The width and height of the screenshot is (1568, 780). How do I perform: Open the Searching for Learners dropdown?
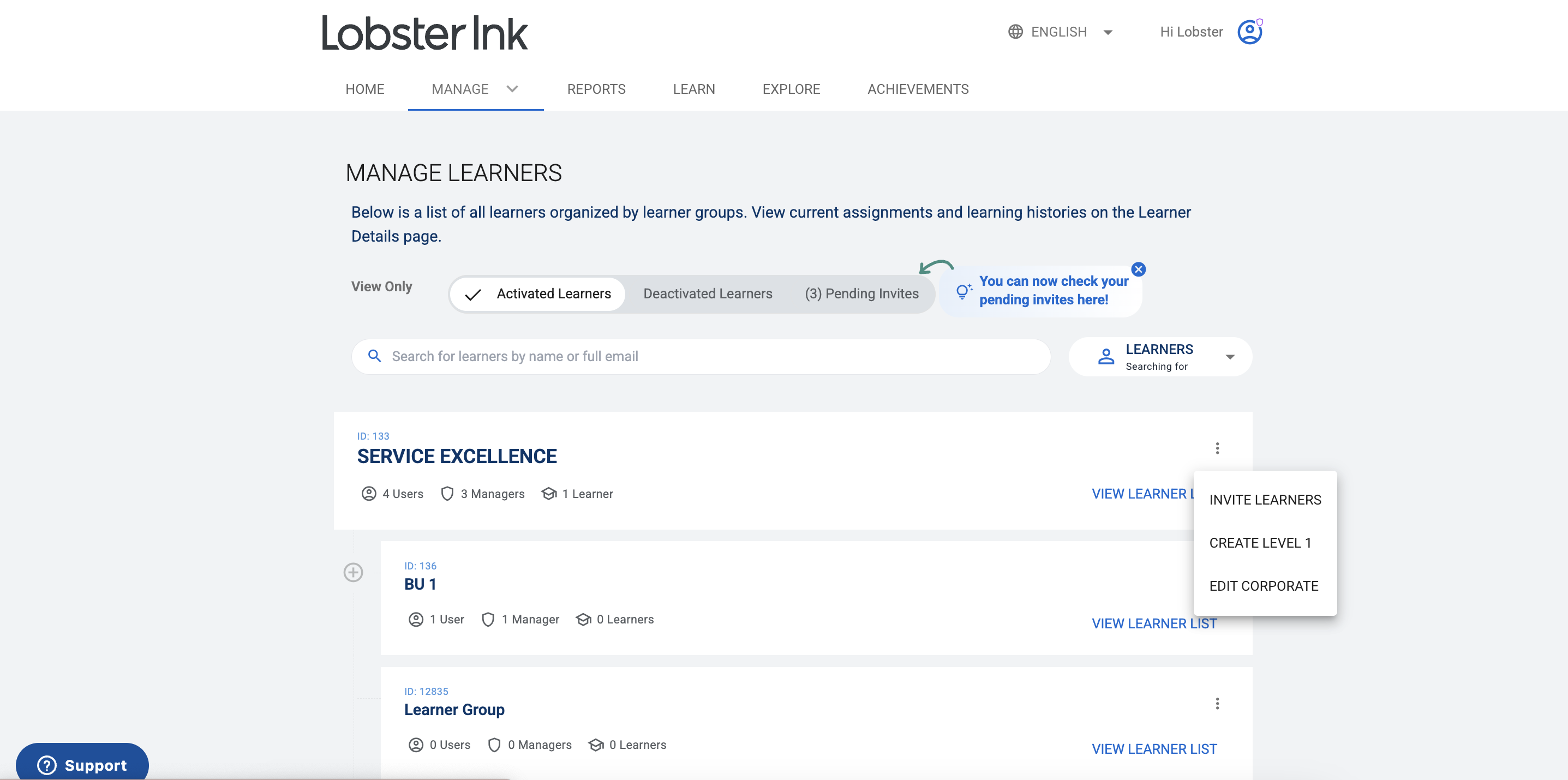[1159, 357]
